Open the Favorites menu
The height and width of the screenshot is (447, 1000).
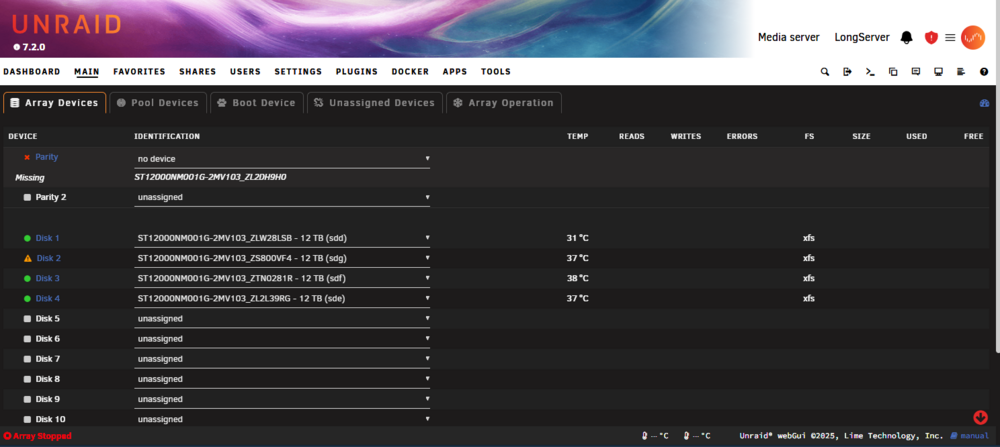(x=139, y=72)
